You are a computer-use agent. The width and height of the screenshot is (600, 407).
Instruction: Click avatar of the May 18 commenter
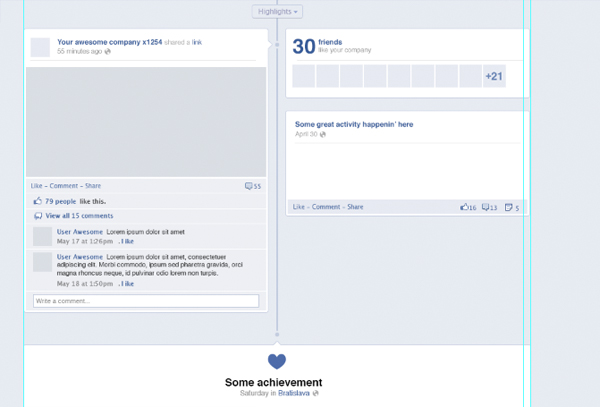(x=42, y=262)
